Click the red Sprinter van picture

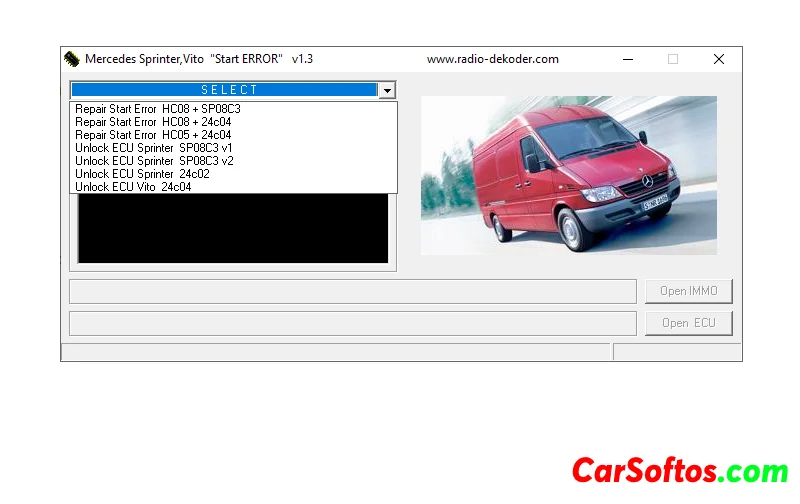pos(568,175)
